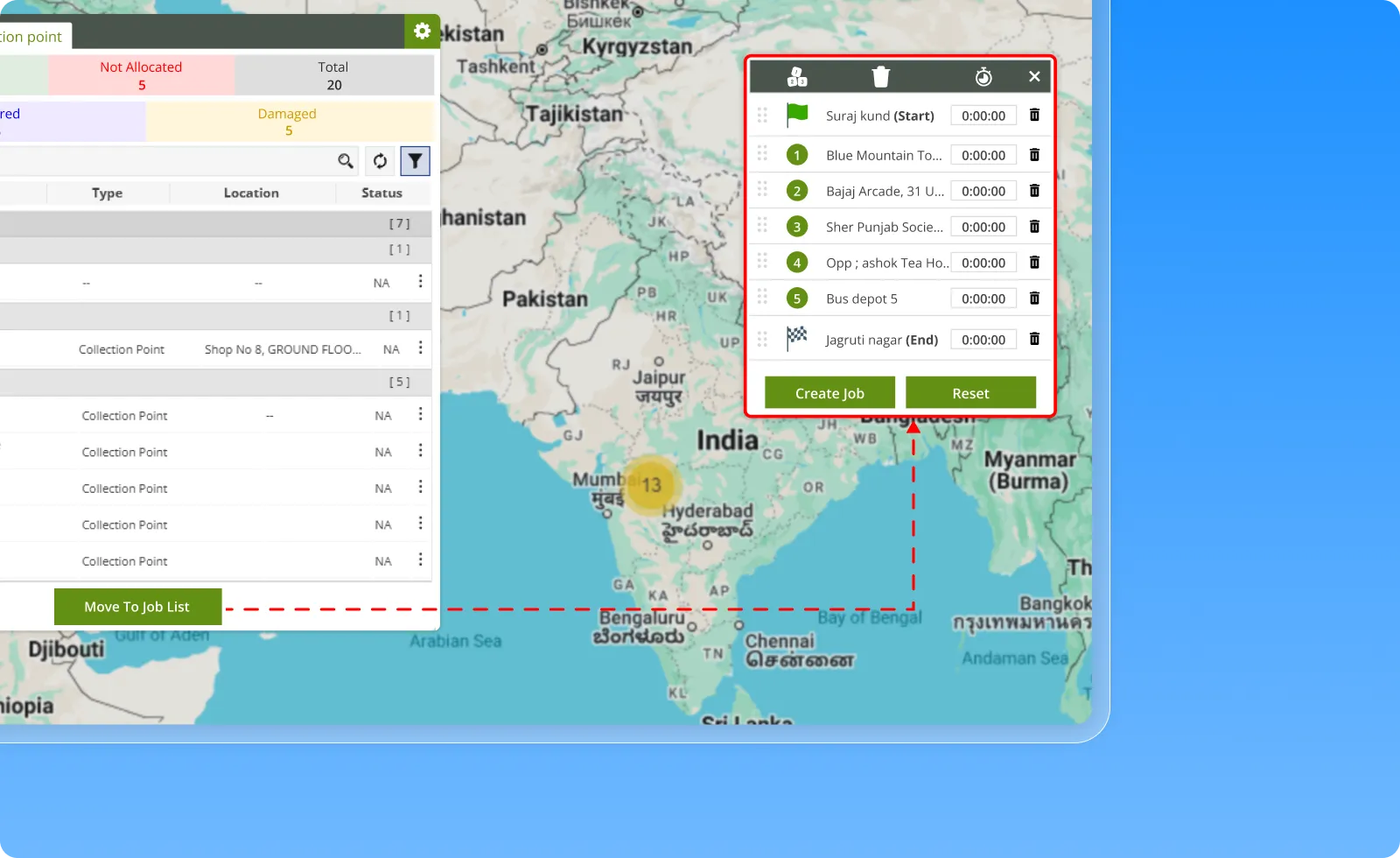Select the Damaged status tab

click(288, 122)
